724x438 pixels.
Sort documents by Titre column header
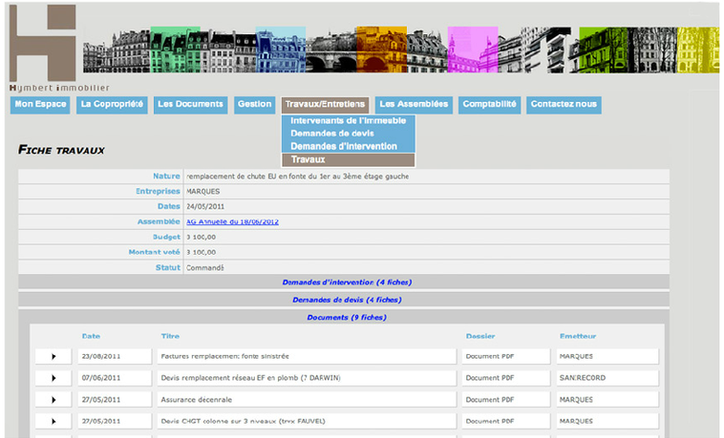pos(170,336)
